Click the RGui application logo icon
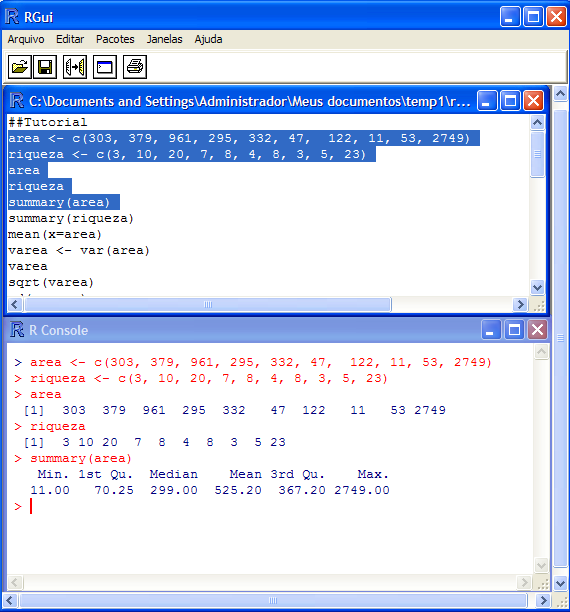 point(12,17)
